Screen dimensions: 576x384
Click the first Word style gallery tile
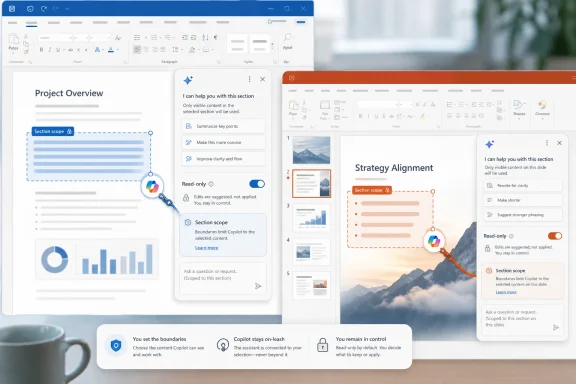[x=237, y=44]
